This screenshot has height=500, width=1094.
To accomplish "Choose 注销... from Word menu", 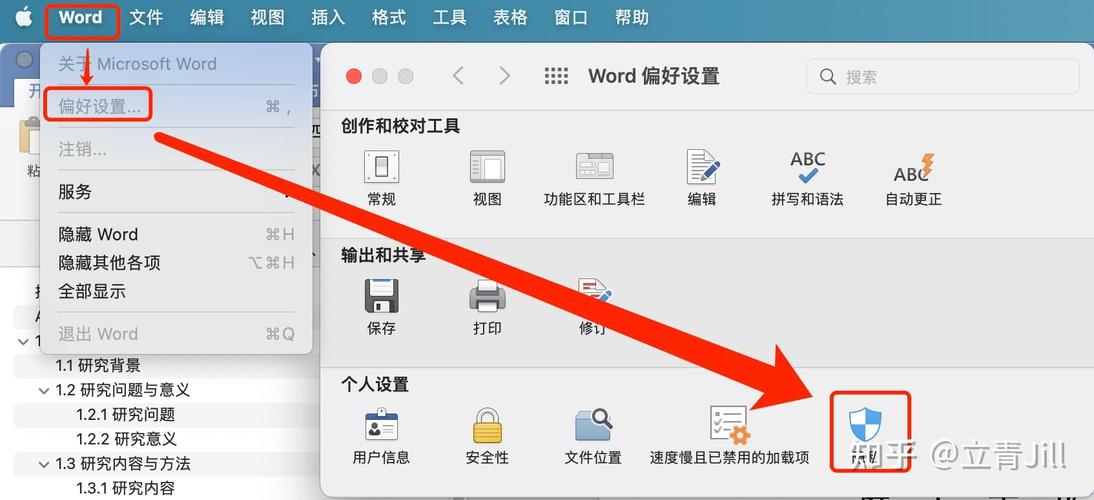I will [176, 149].
